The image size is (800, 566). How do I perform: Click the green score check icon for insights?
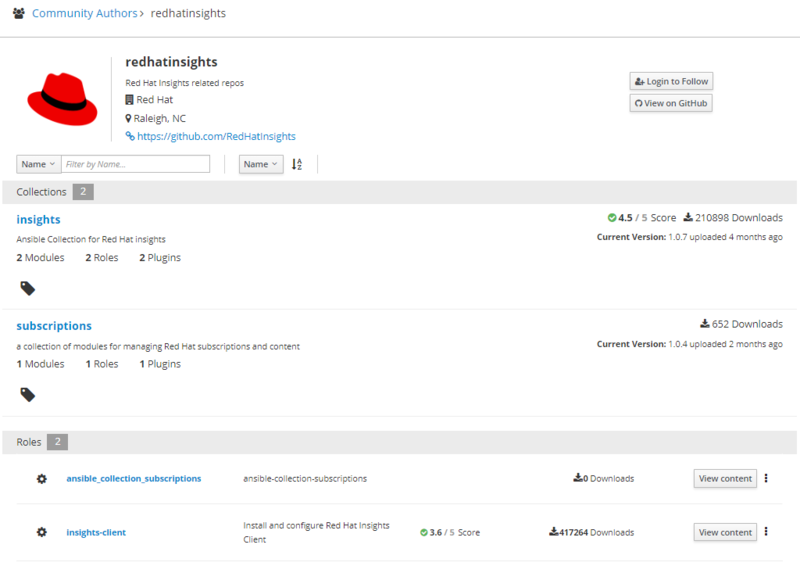612,218
